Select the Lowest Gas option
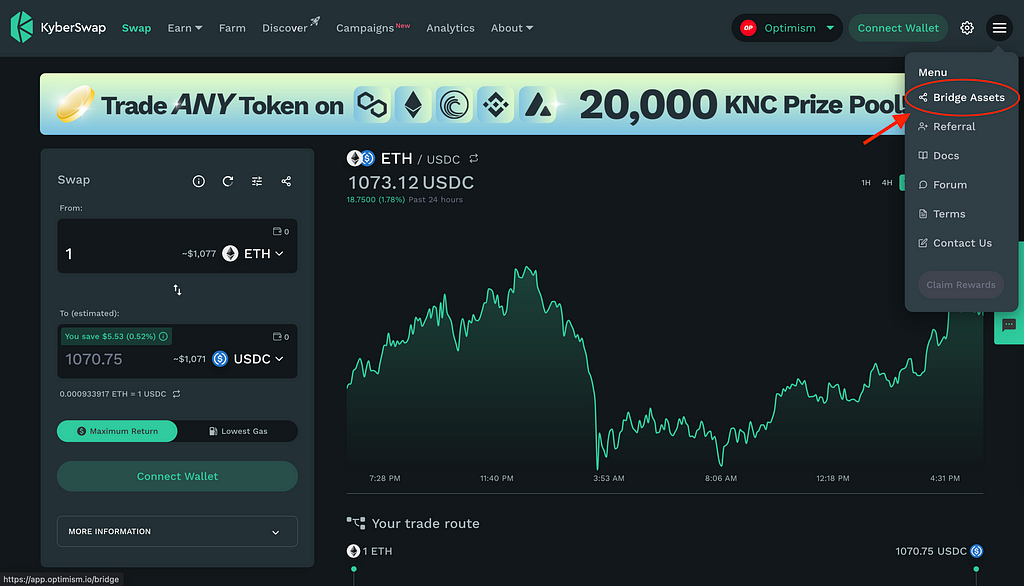The image size is (1024, 586). pos(238,431)
